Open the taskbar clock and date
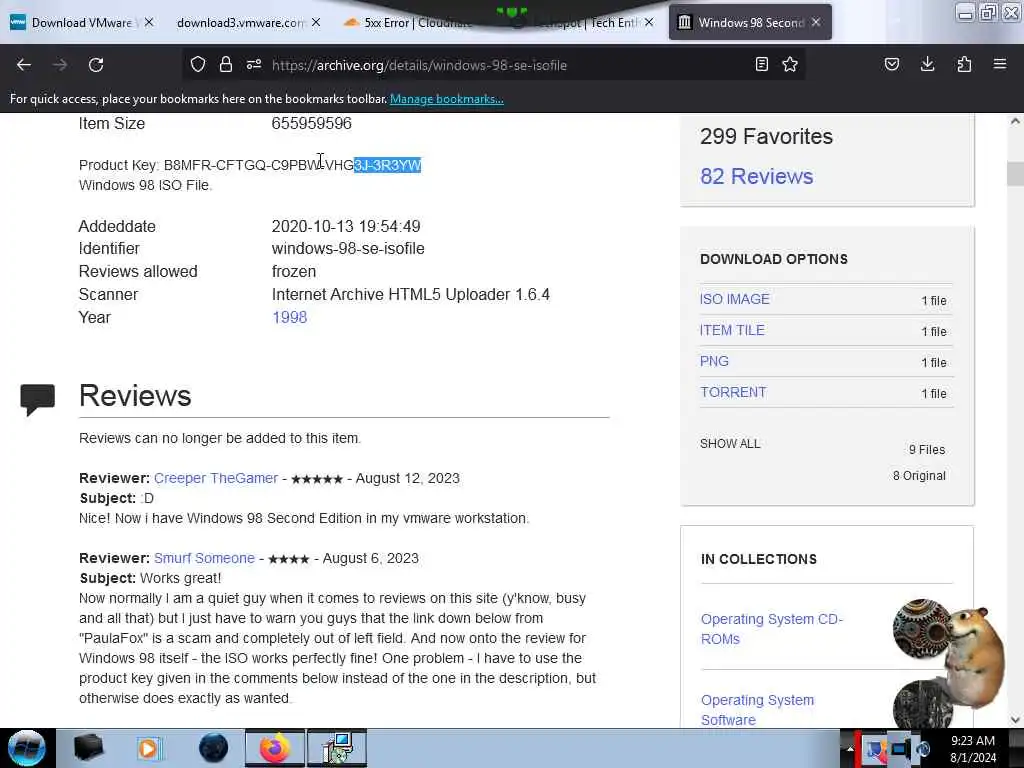Image resolution: width=1024 pixels, height=768 pixels. (973, 749)
